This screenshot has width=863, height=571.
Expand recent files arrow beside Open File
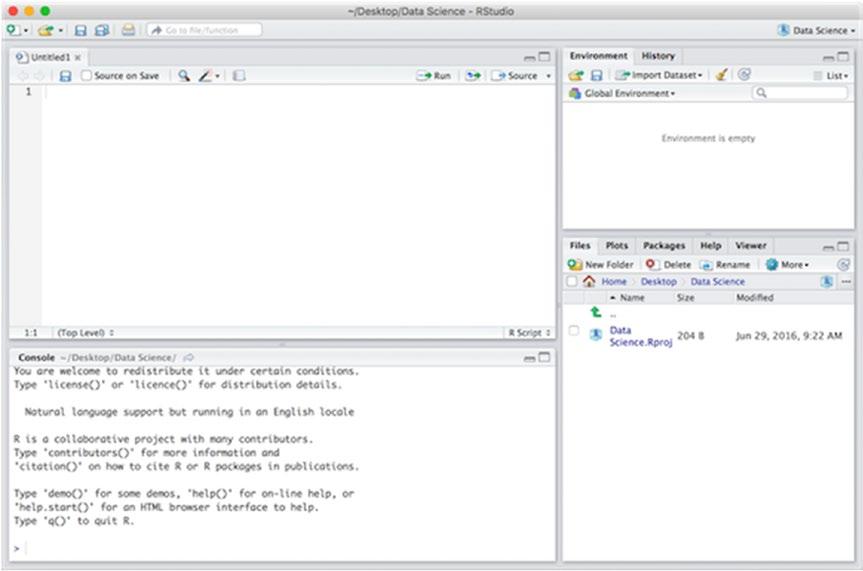tap(61, 31)
